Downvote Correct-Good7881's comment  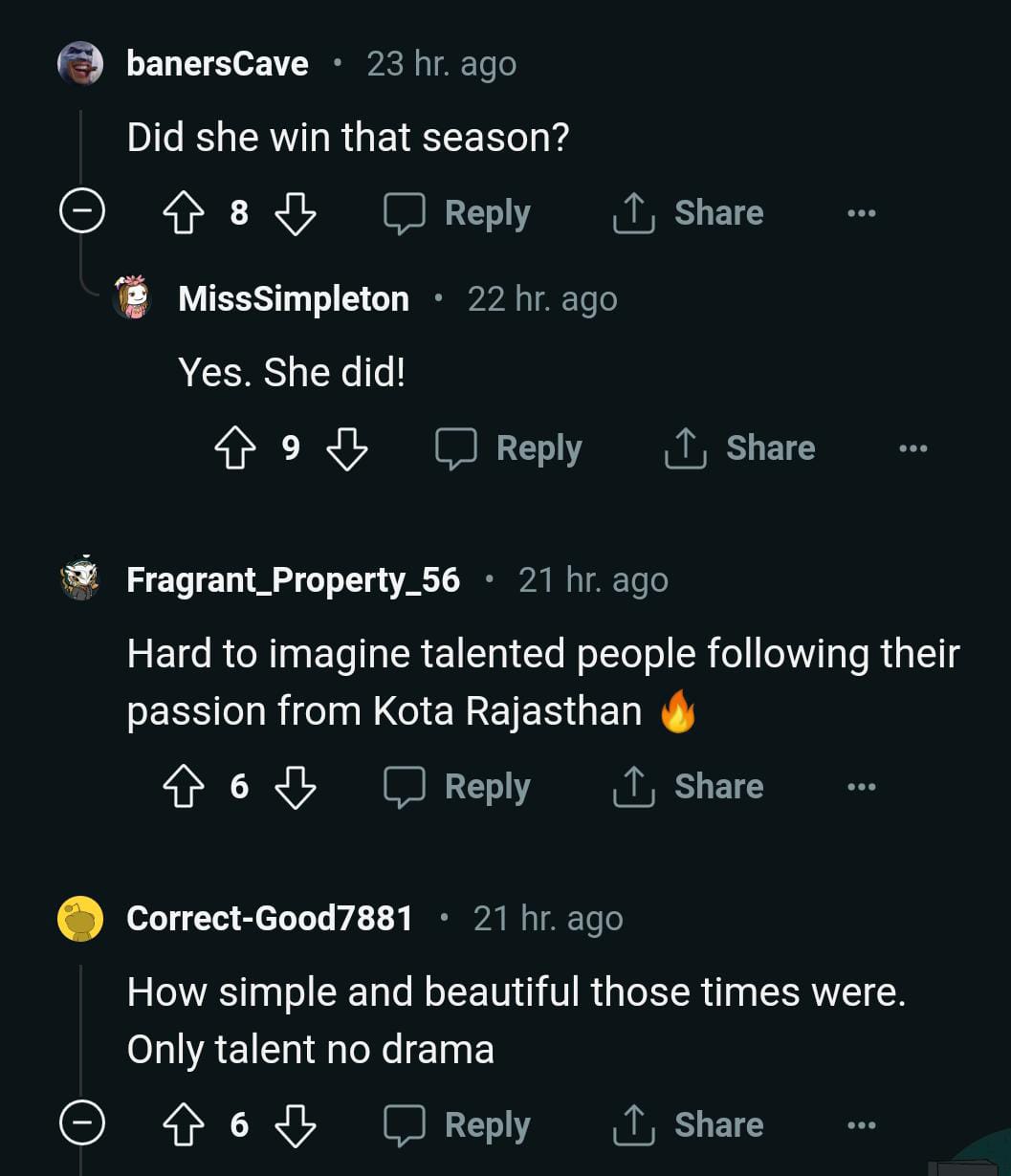pyautogui.click(x=295, y=1125)
